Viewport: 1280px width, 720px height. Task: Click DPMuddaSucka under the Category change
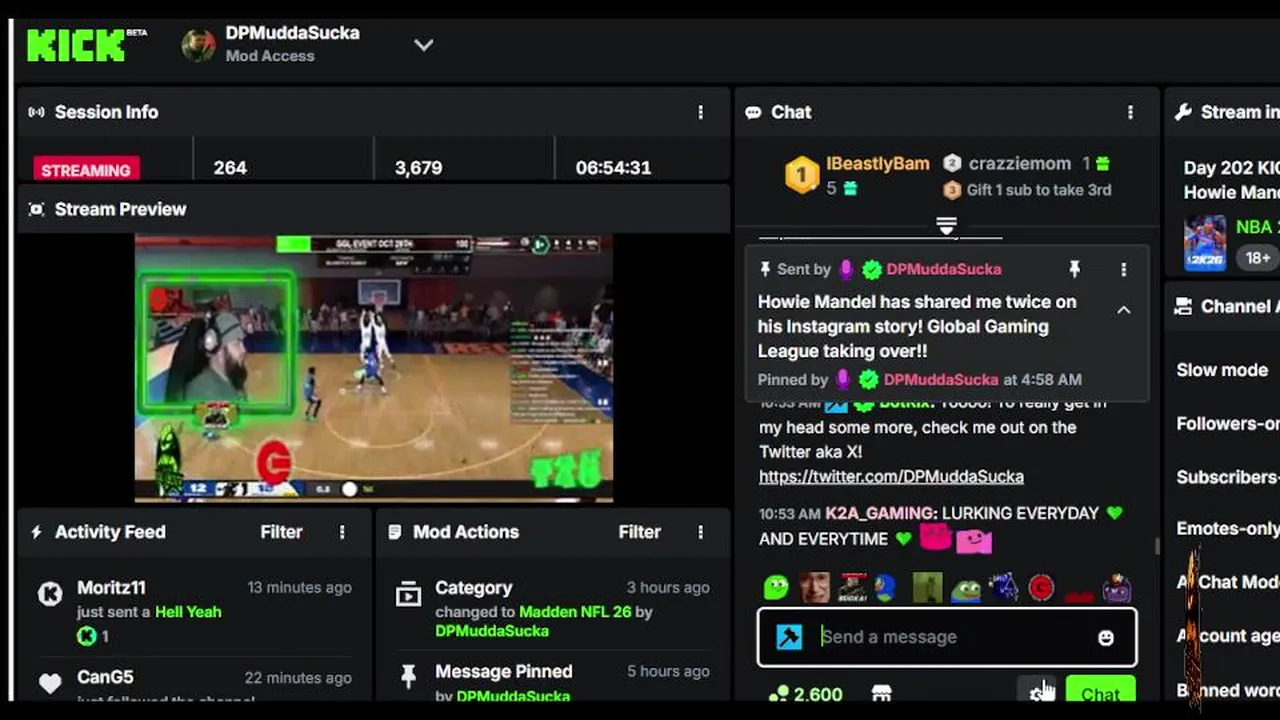(x=492, y=631)
